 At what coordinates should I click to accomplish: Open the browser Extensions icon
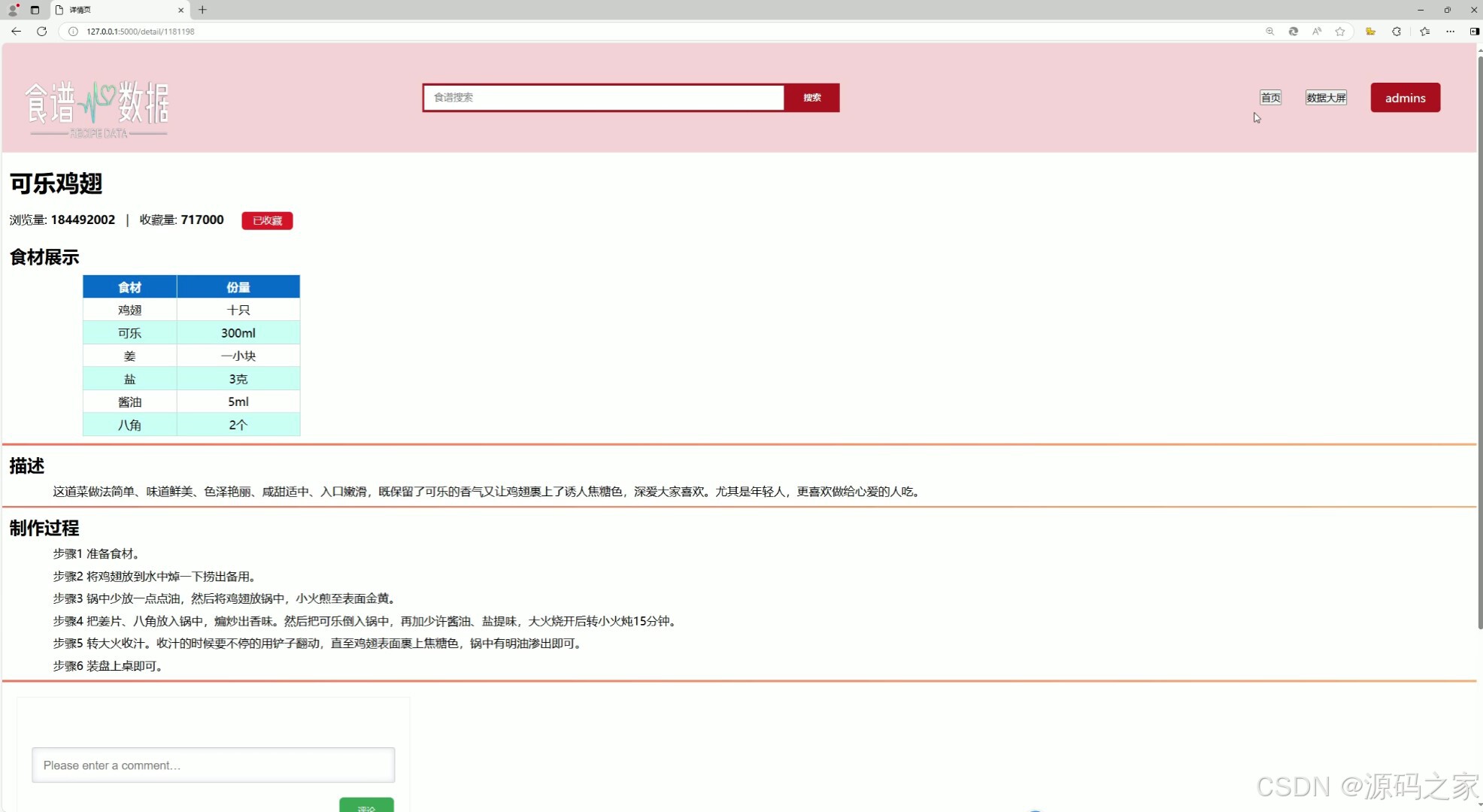[x=1397, y=32]
